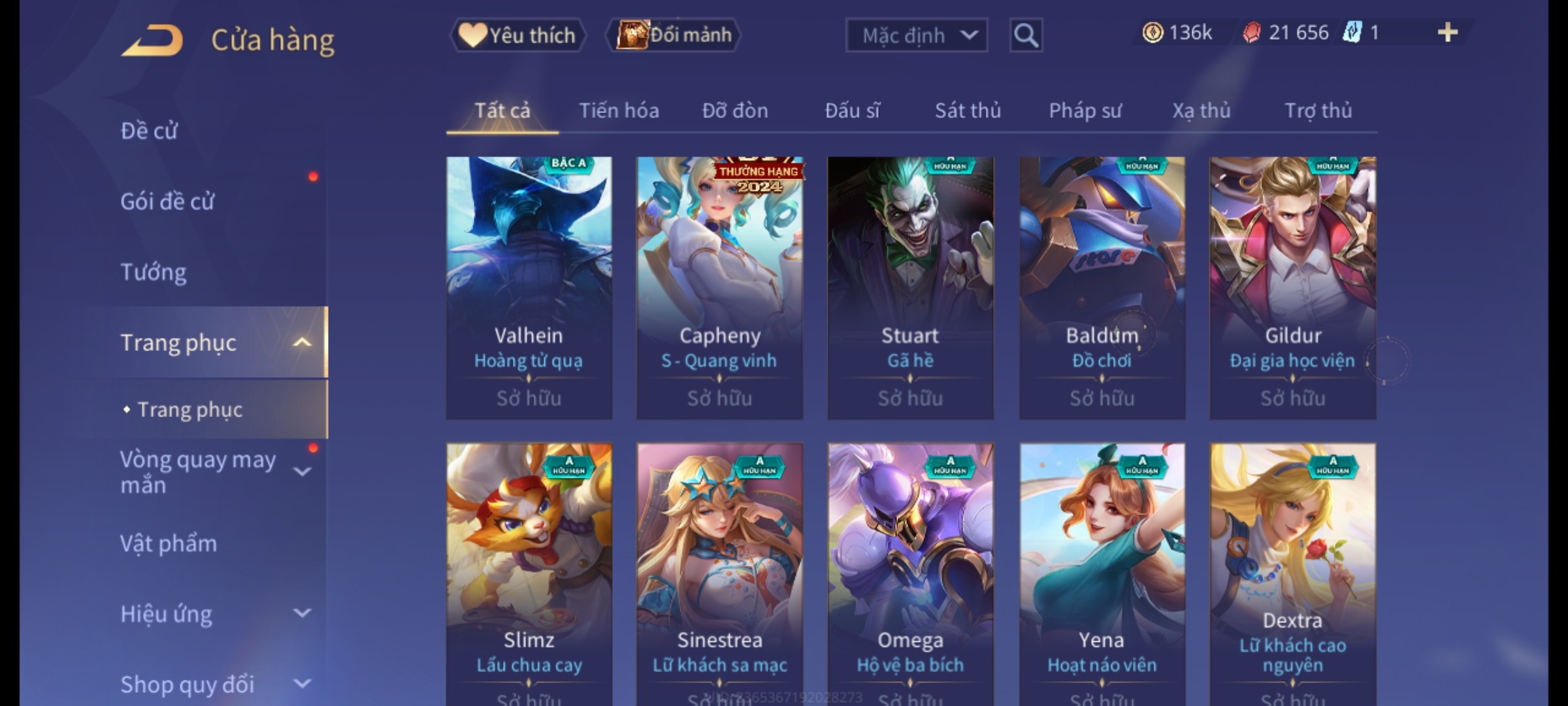Select the Stuart Gã hề skin card
Viewport: 1568px width, 706px height.
pos(911,288)
